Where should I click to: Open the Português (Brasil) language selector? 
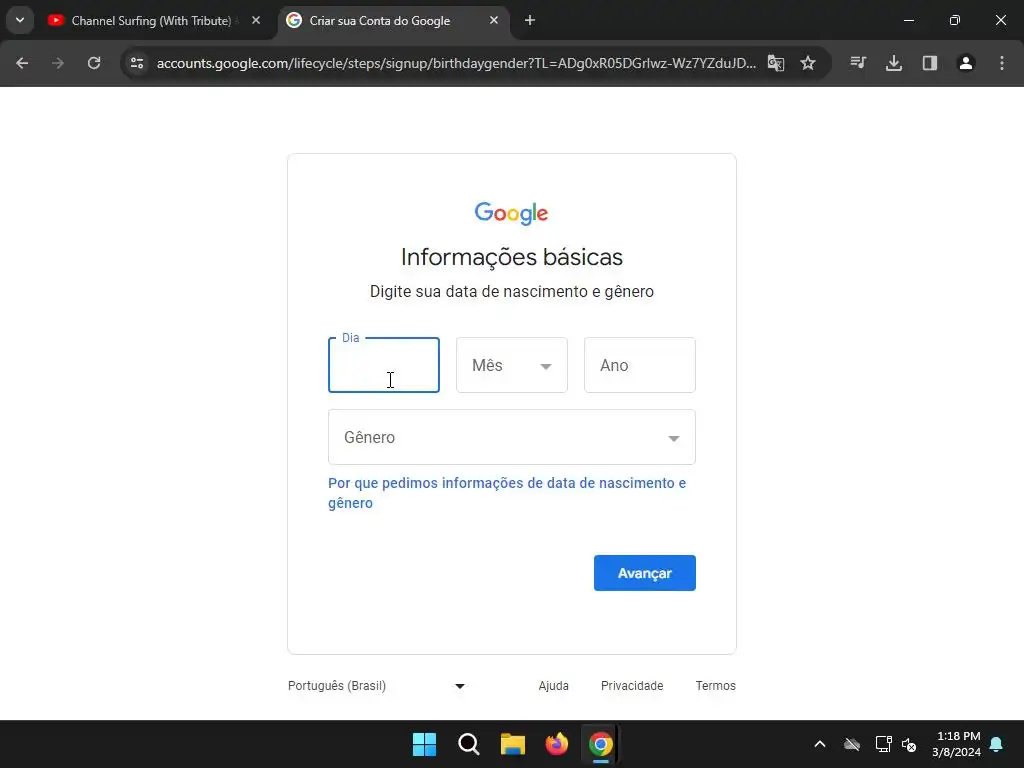[377, 686]
